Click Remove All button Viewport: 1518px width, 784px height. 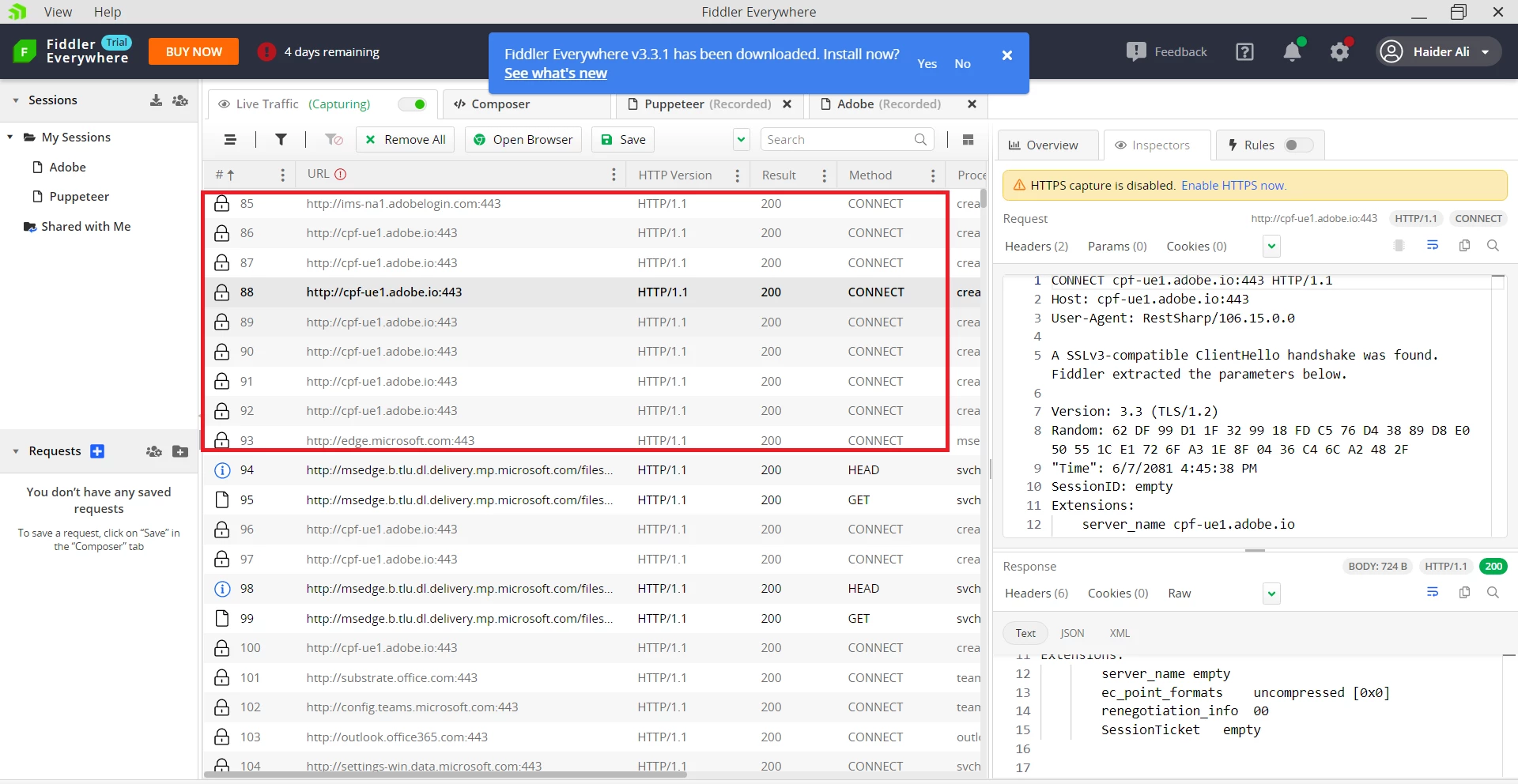click(x=406, y=140)
